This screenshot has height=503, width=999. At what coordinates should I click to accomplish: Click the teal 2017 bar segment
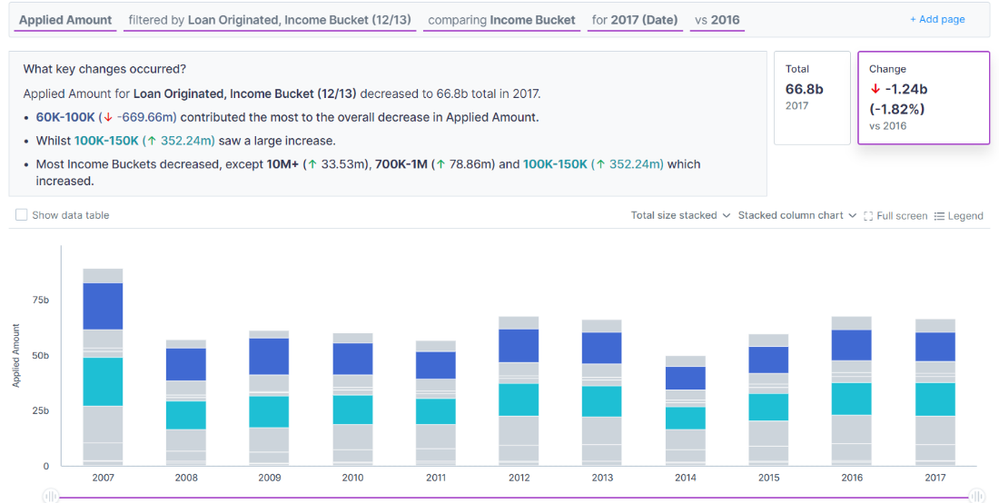935,399
